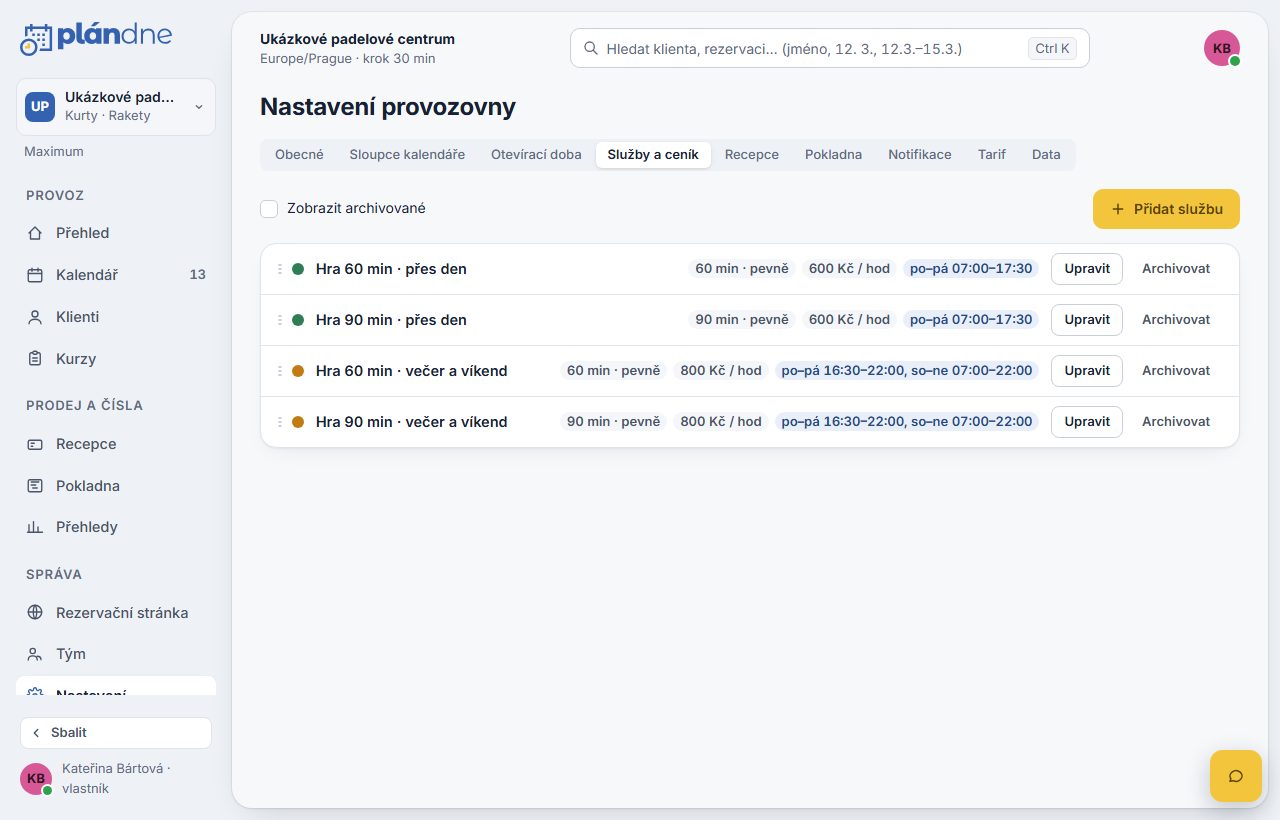
Task: Click the po–pá 07:00–17:30 tag of Hra 90 min · přes den
Action: coord(971,320)
